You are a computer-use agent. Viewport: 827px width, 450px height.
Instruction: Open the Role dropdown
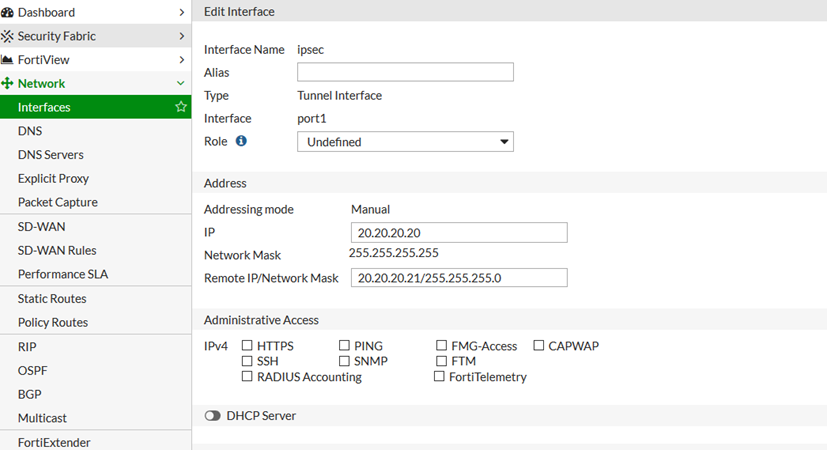coord(405,142)
